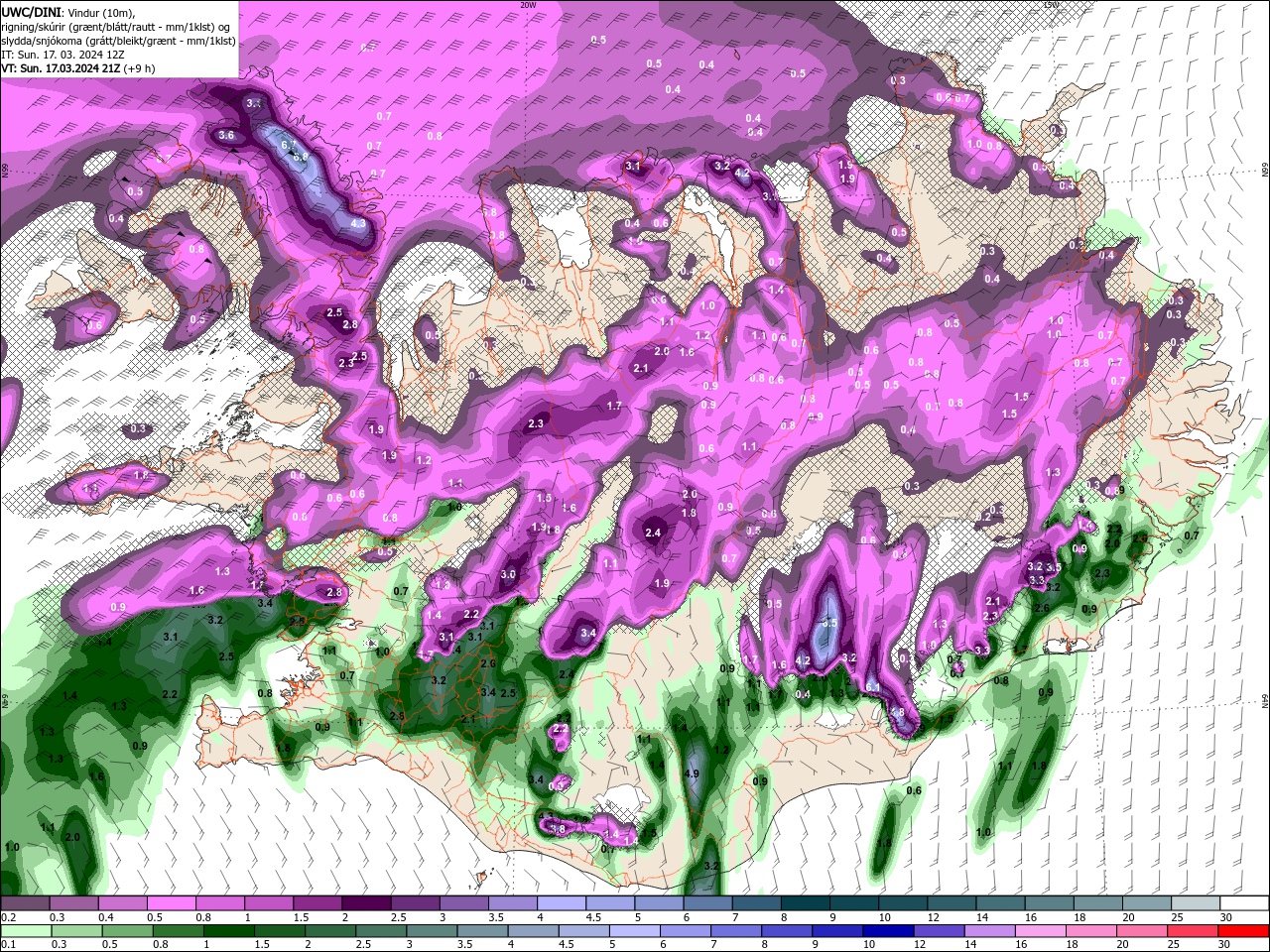Click the pale green 0.1 swatch in the lower rain scale
The width and height of the screenshot is (1270, 952).
click(26, 931)
